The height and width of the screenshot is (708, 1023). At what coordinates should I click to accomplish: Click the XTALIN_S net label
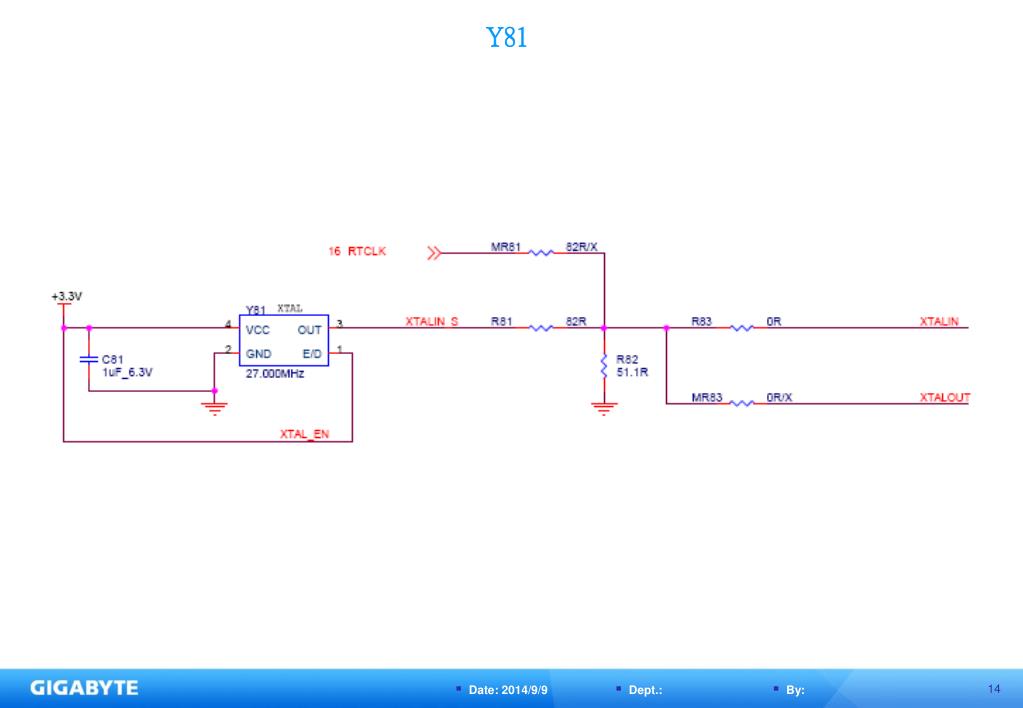click(431, 321)
